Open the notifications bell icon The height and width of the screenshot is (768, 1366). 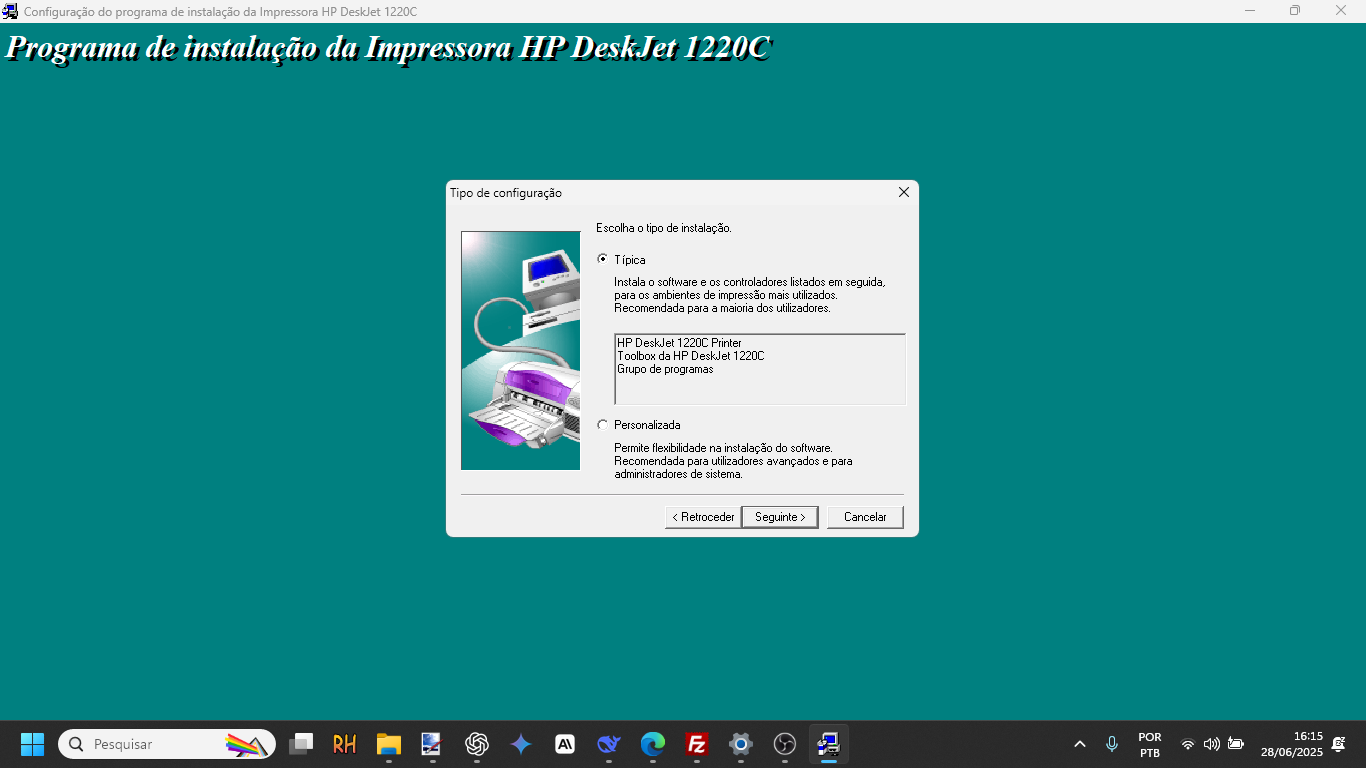click(1339, 744)
